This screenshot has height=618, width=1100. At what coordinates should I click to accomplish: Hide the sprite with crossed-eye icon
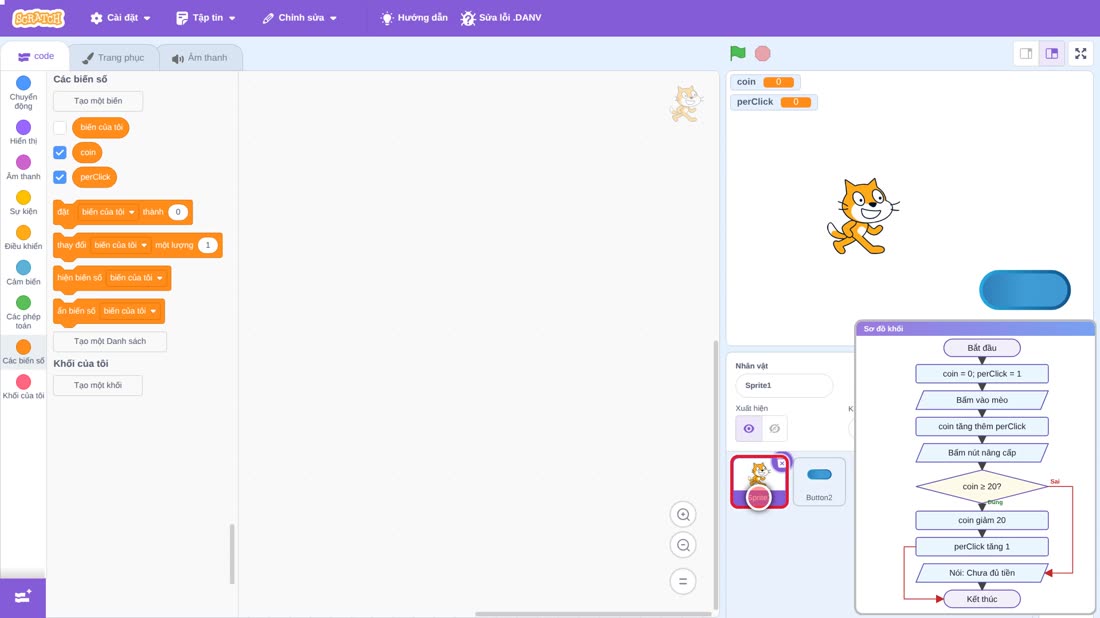click(774, 429)
